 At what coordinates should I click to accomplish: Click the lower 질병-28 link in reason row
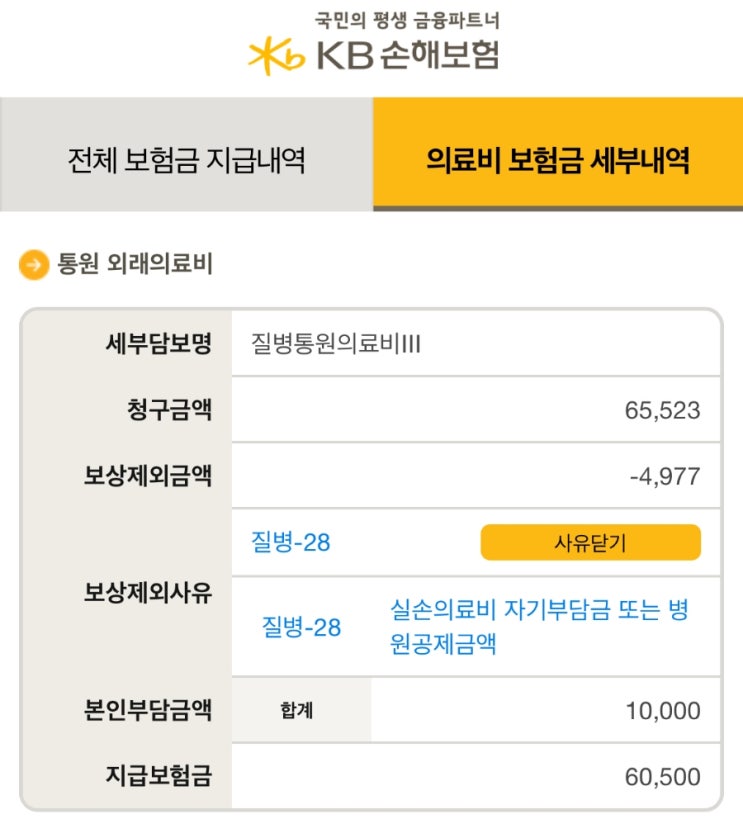click(301, 627)
